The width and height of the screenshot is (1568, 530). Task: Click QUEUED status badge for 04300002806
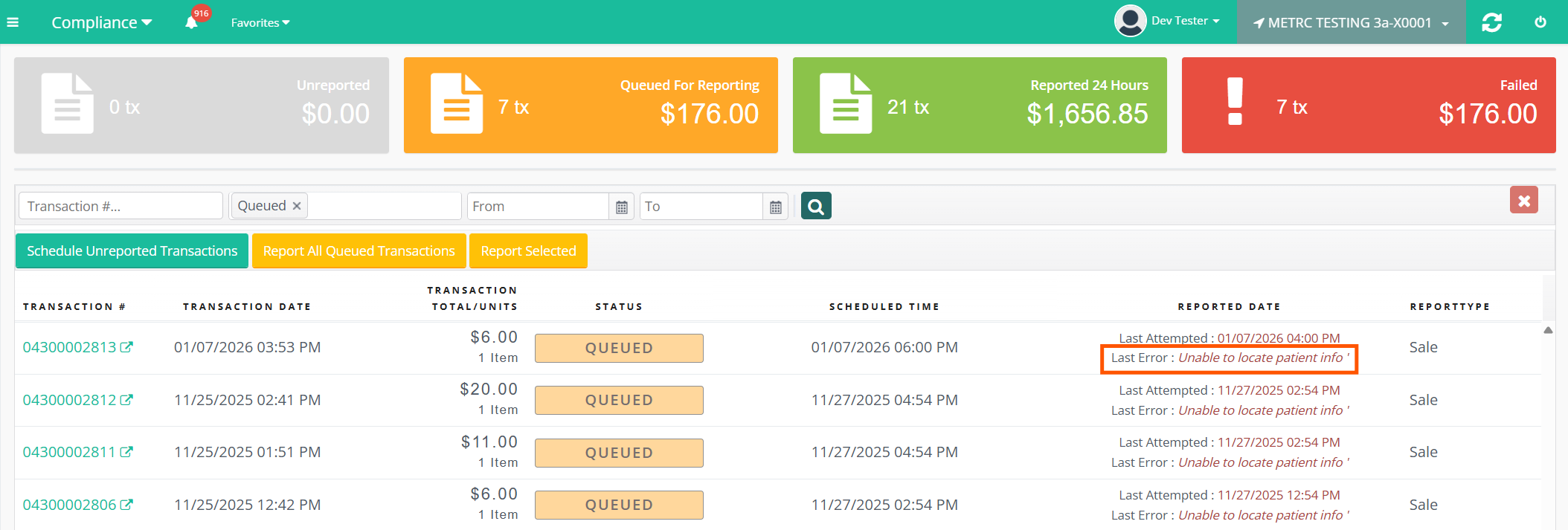coord(619,505)
